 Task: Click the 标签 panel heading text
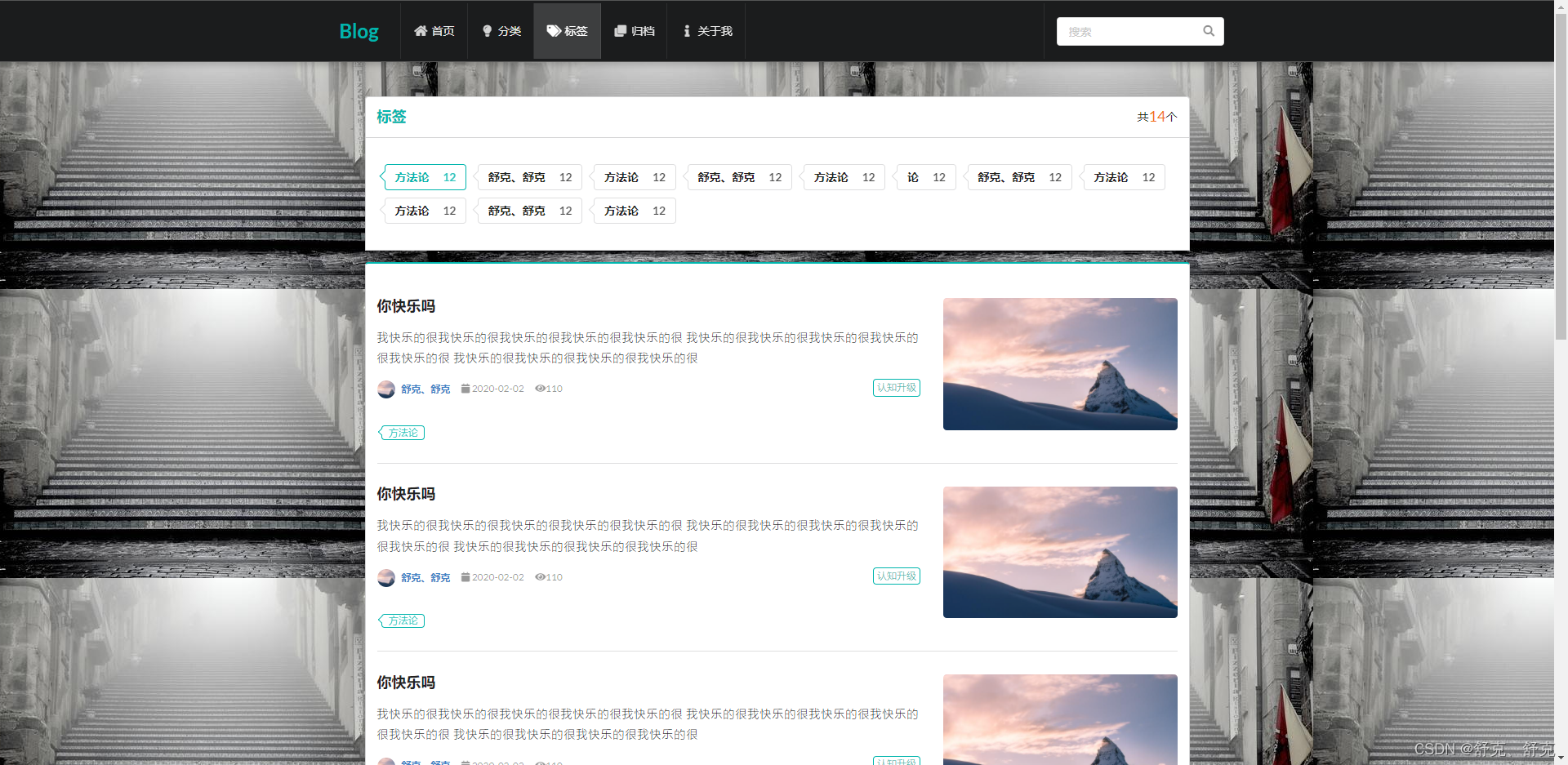391,117
